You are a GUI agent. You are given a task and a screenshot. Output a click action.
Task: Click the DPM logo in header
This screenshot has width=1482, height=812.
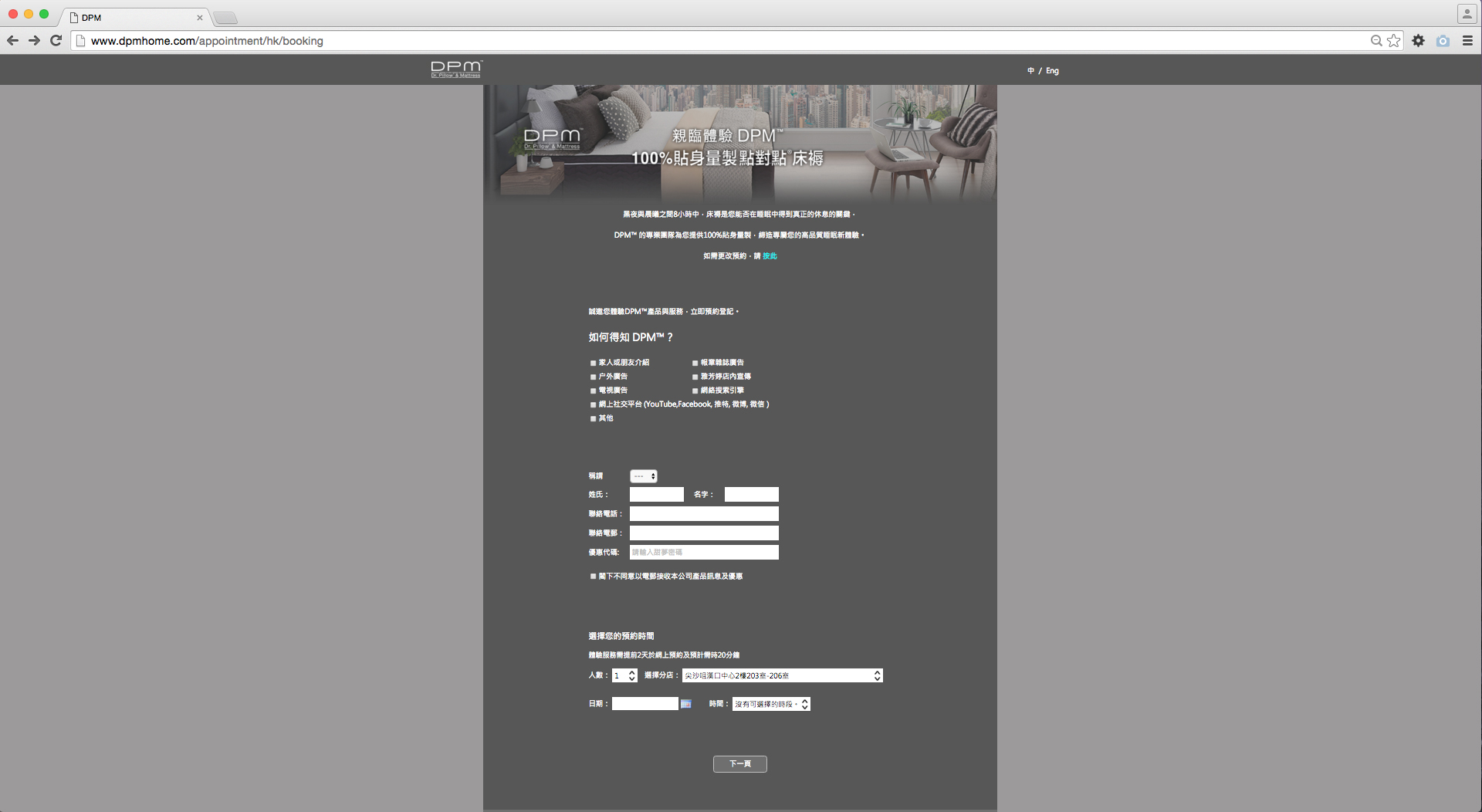[456, 69]
